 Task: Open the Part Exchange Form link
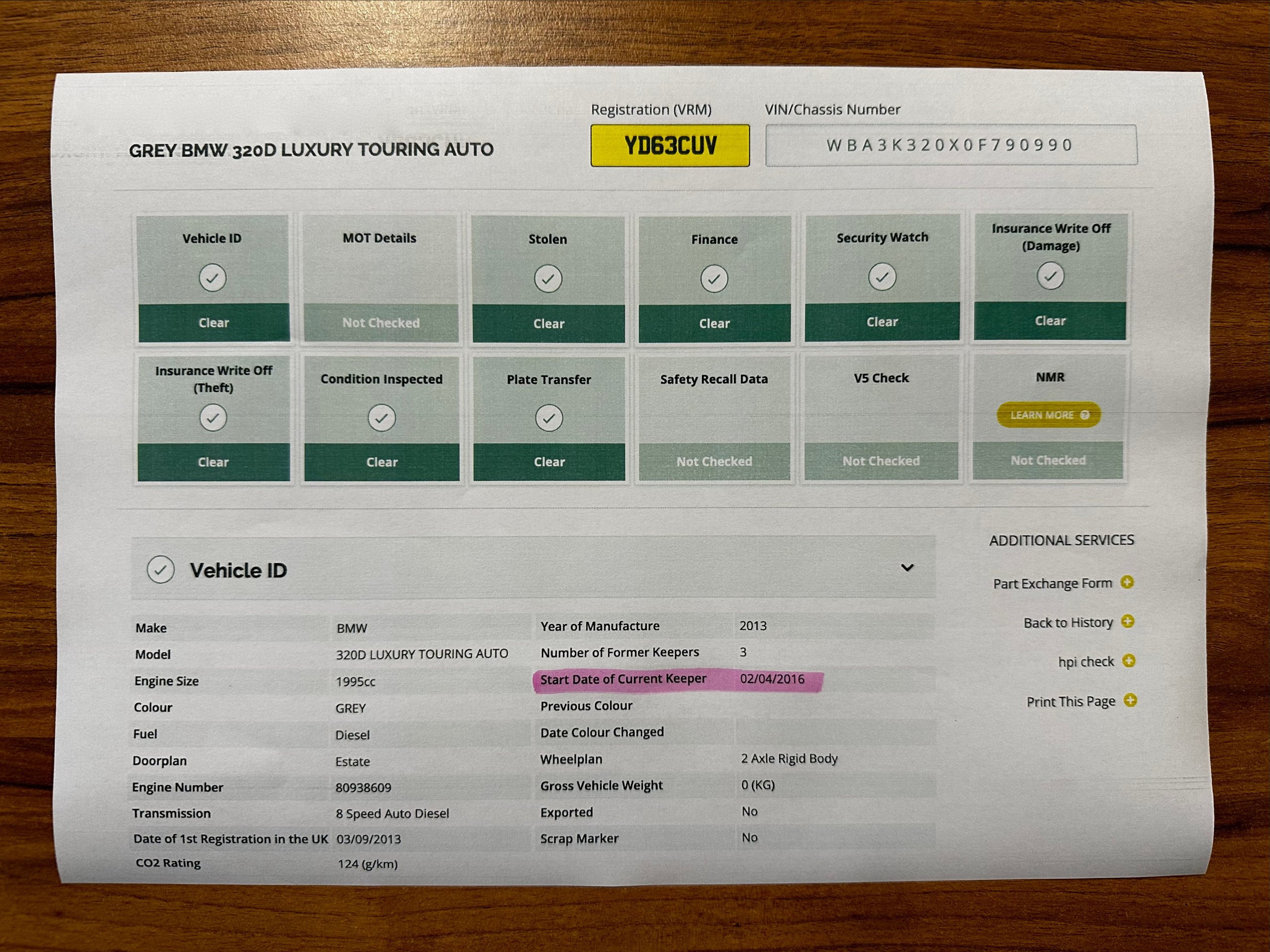1052,584
